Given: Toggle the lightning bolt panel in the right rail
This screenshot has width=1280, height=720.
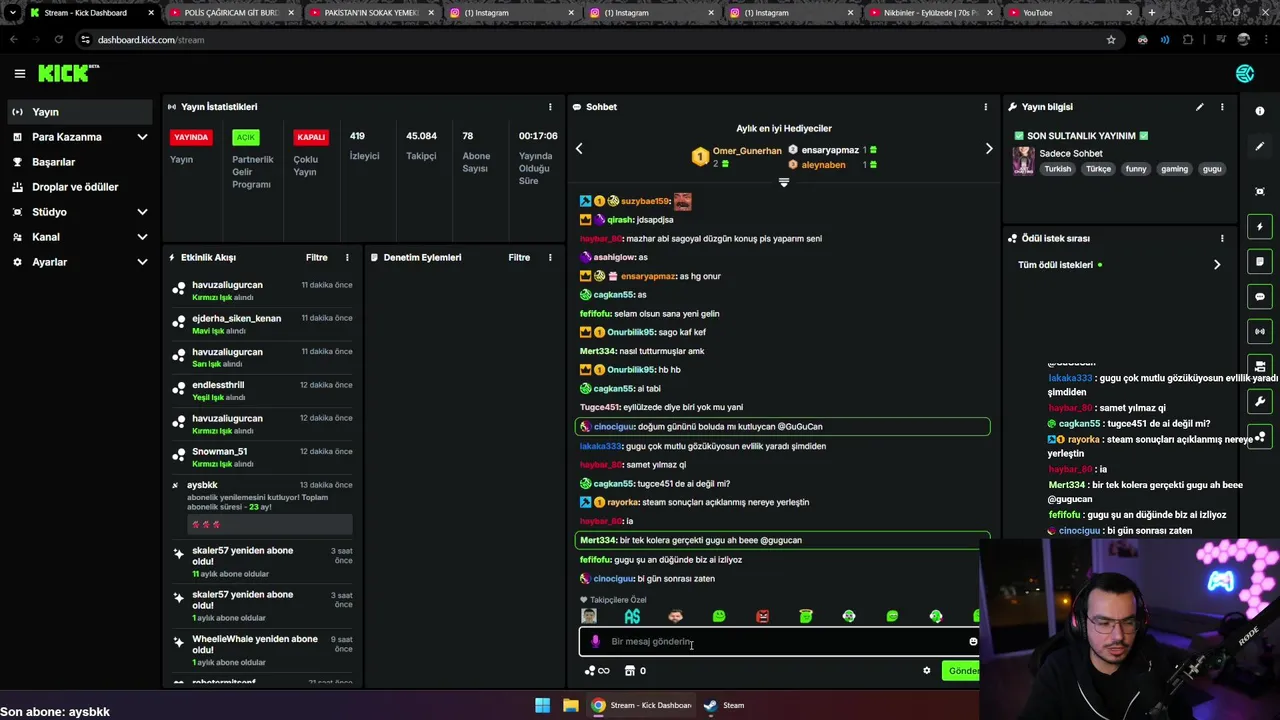Looking at the screenshot, I should pos(1260,227).
